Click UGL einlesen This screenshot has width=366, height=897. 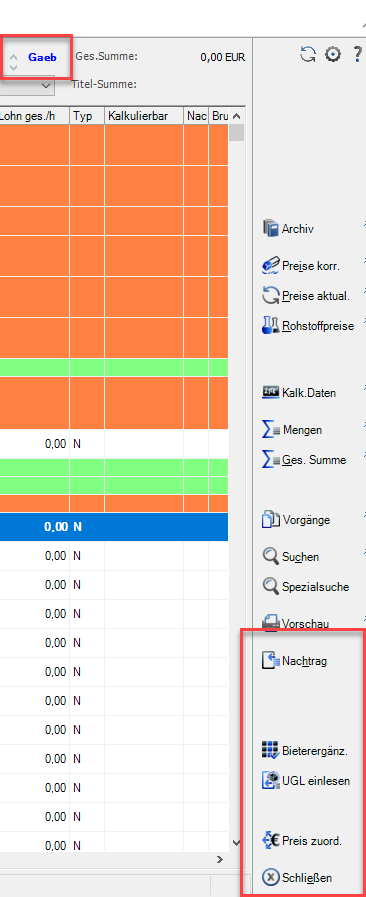305,780
